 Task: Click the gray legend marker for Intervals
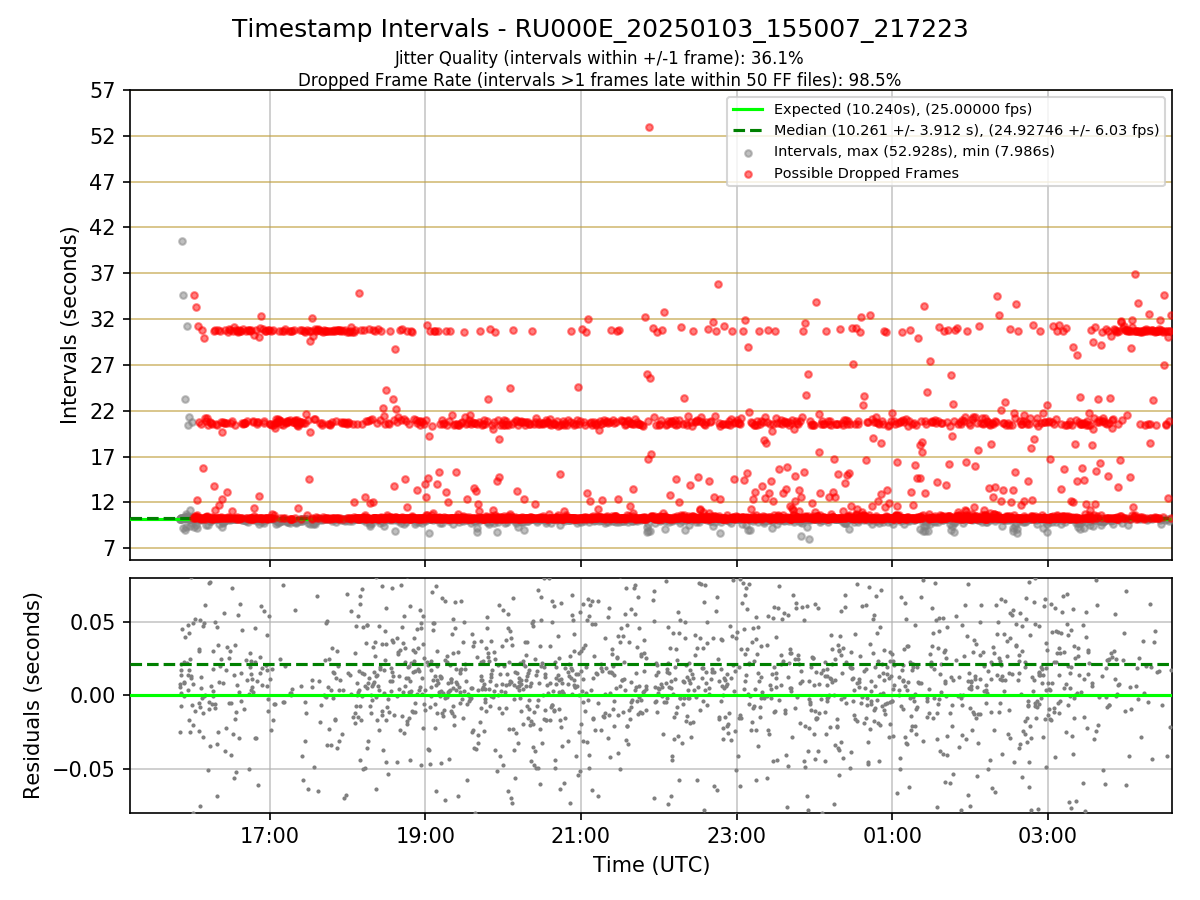pos(749,152)
